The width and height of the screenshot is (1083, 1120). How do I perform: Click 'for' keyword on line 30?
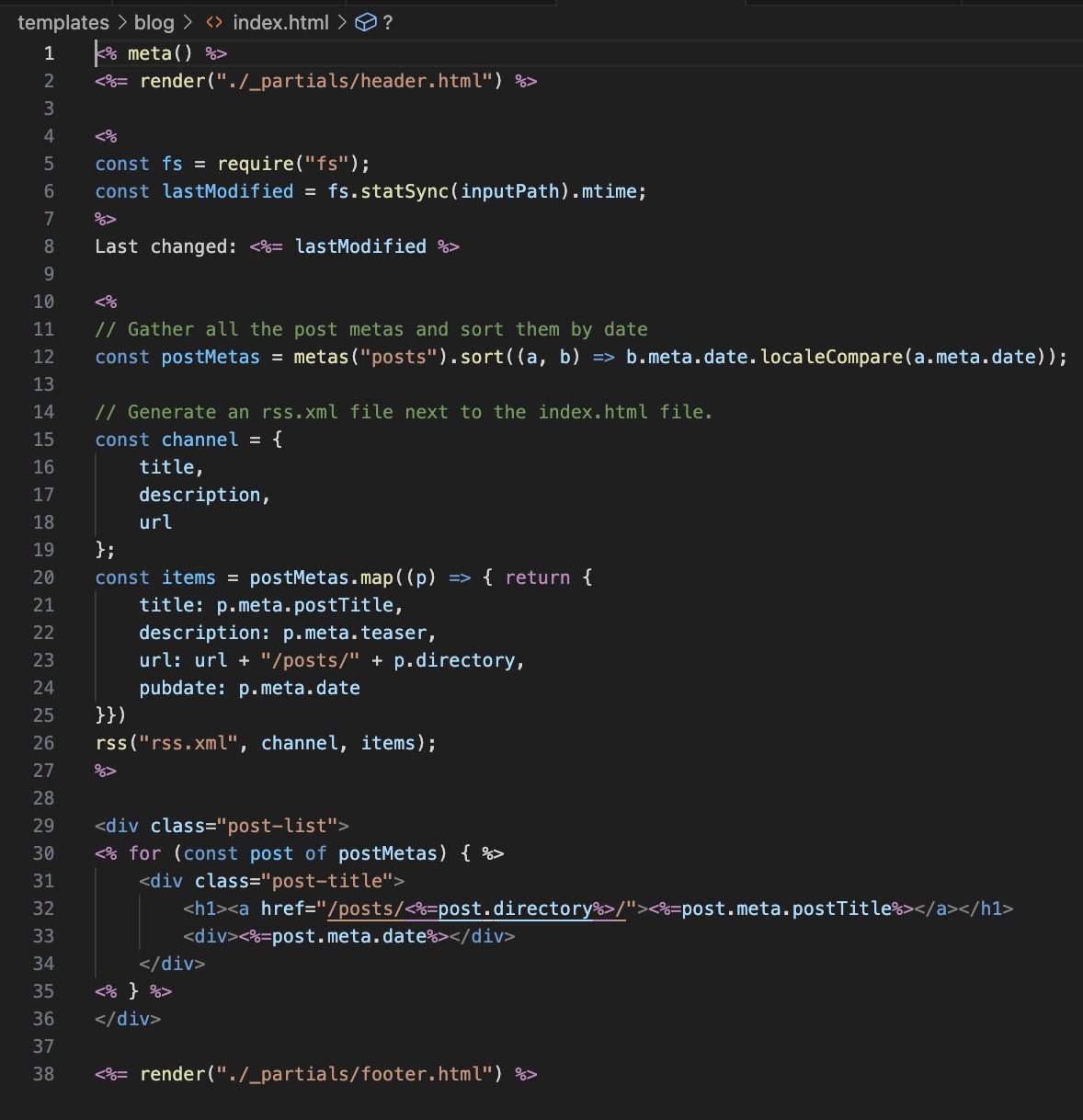point(144,853)
